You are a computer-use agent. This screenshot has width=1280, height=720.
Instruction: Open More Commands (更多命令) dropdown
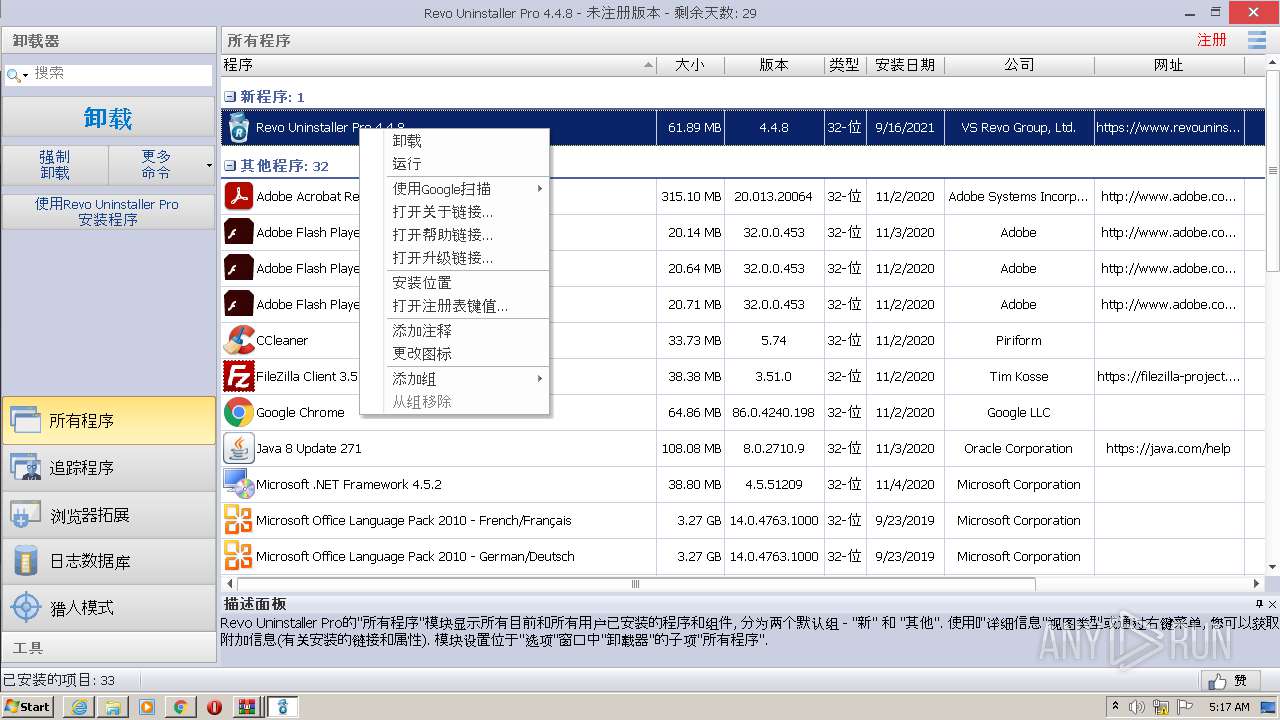[x=161, y=165]
